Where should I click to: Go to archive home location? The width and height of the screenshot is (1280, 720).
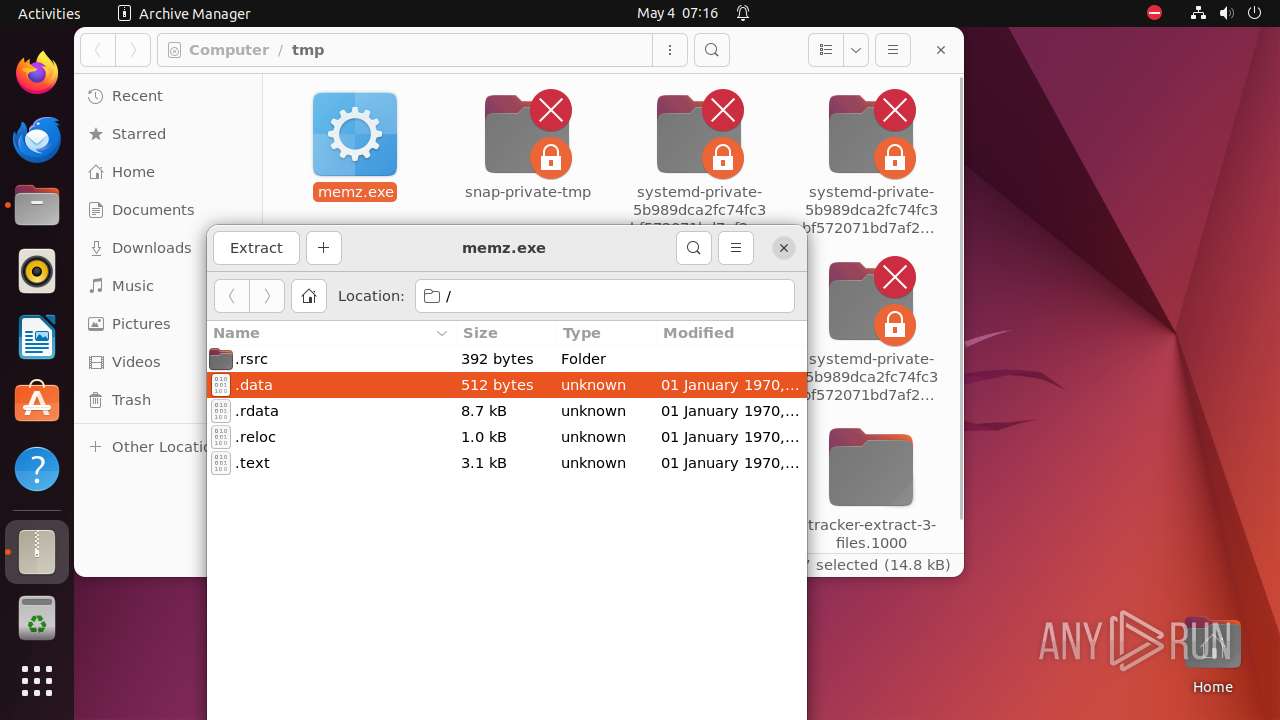tap(309, 296)
